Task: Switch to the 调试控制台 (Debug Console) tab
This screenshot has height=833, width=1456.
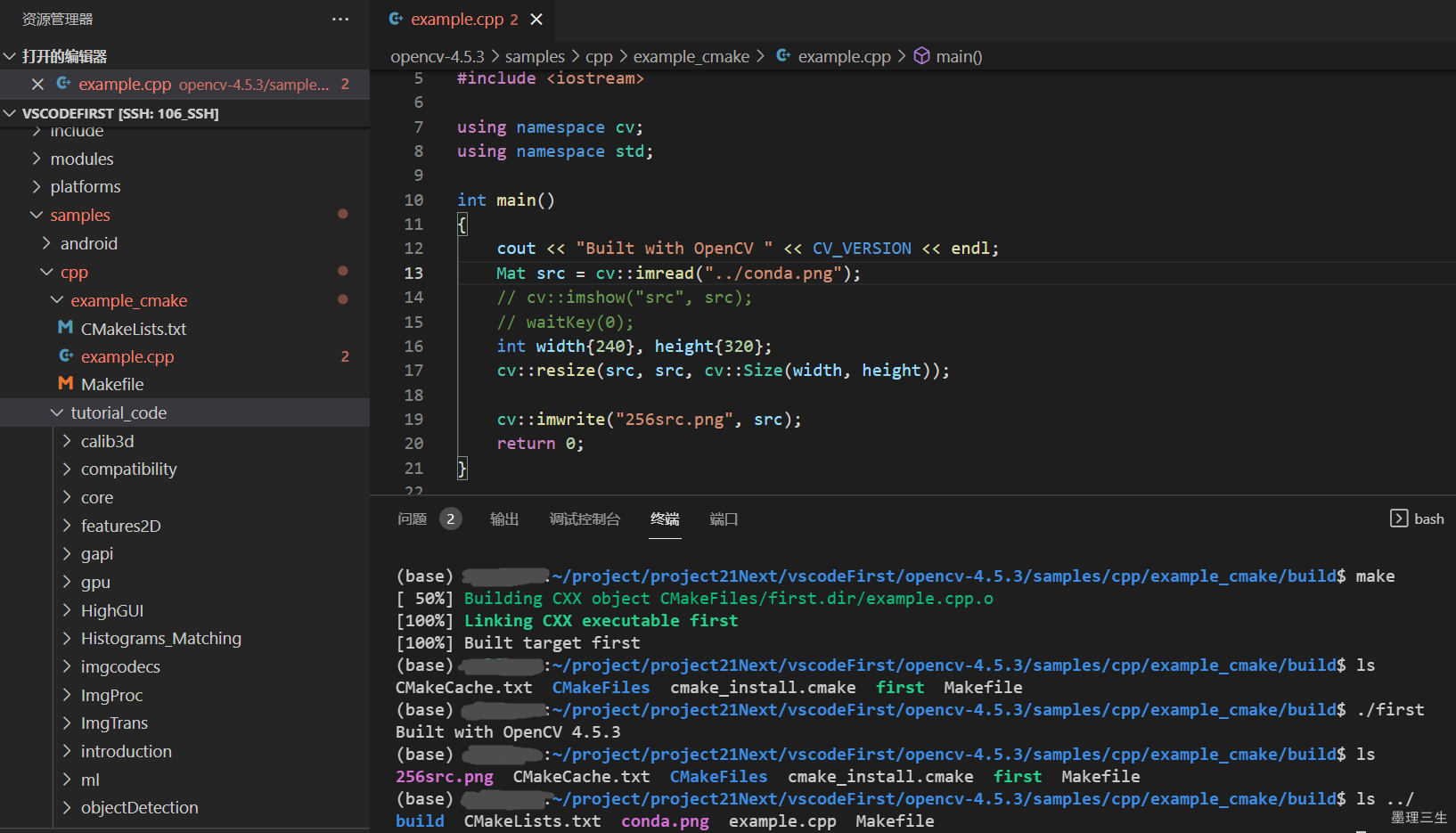Action: click(x=585, y=519)
